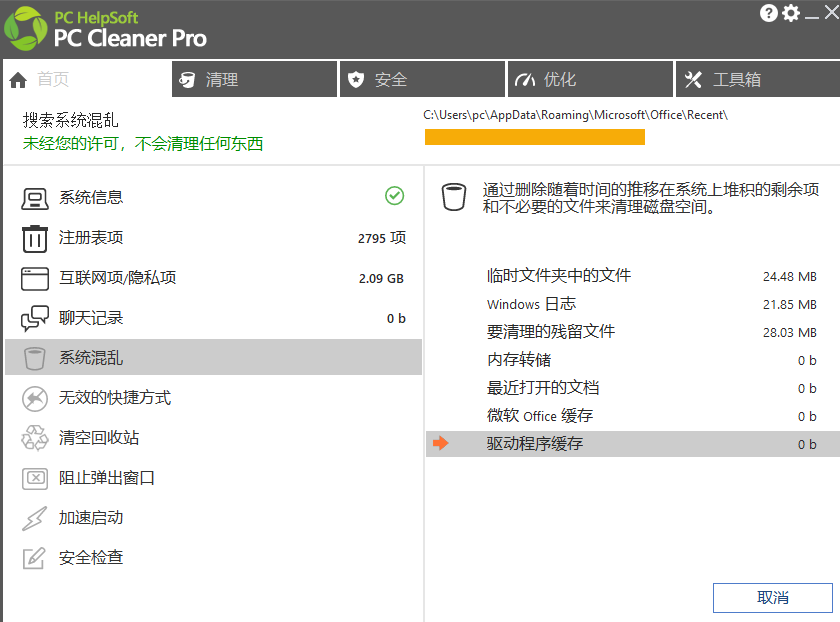Select the 临时文件夹中的文件 entry

(559, 276)
